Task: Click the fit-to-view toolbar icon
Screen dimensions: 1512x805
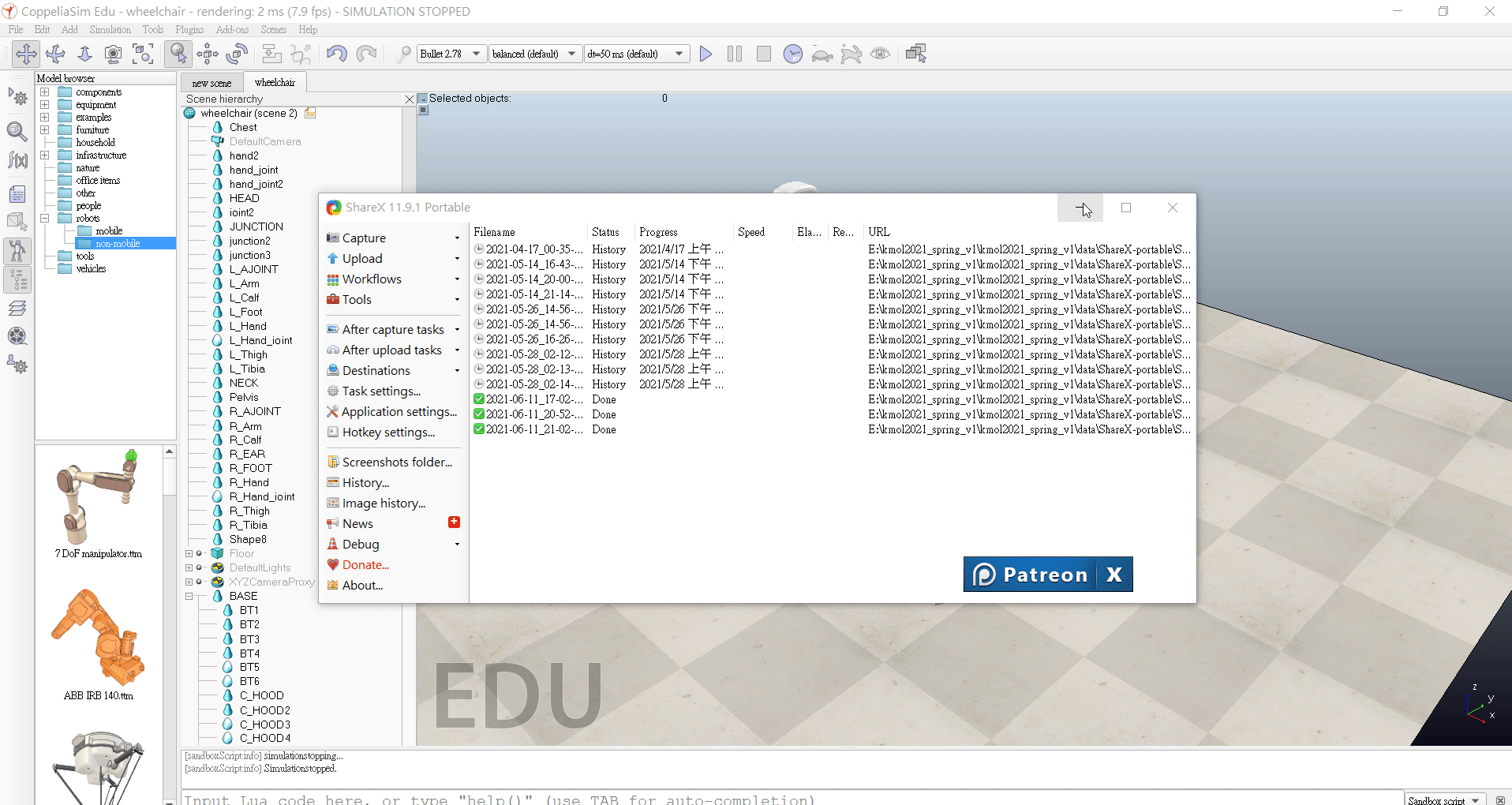Action: (143, 54)
